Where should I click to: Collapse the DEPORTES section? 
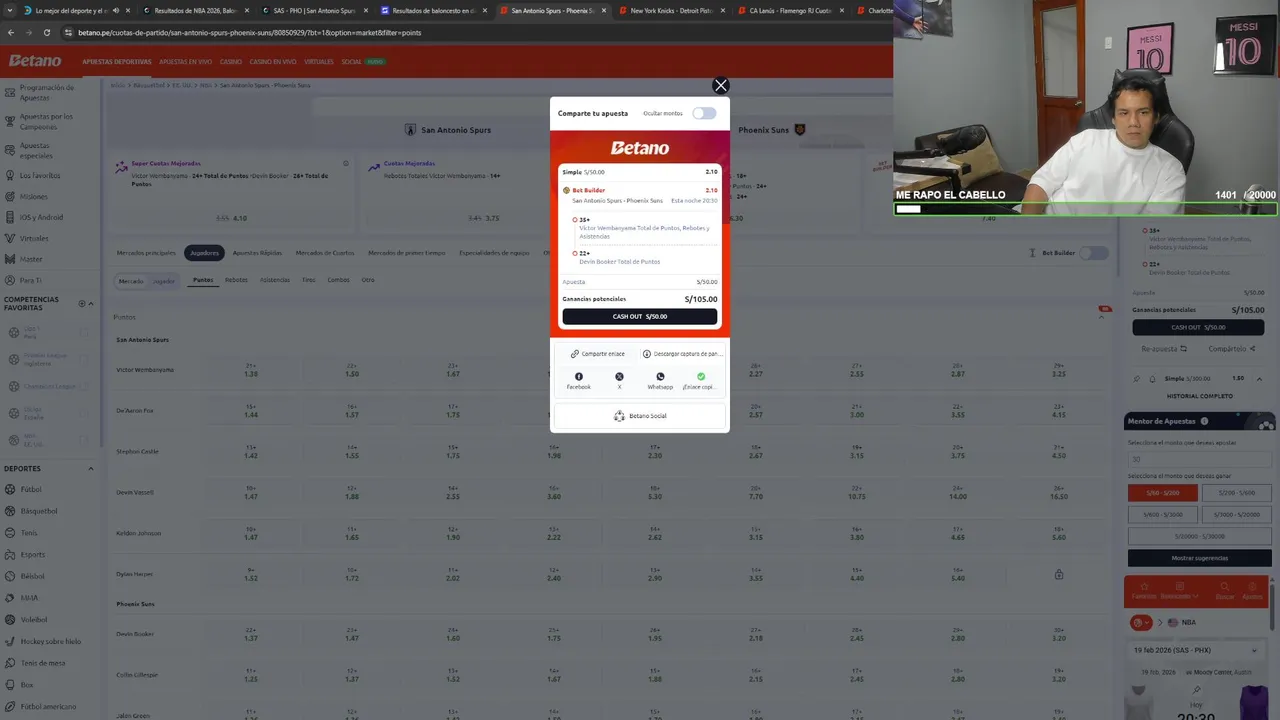tap(91, 468)
